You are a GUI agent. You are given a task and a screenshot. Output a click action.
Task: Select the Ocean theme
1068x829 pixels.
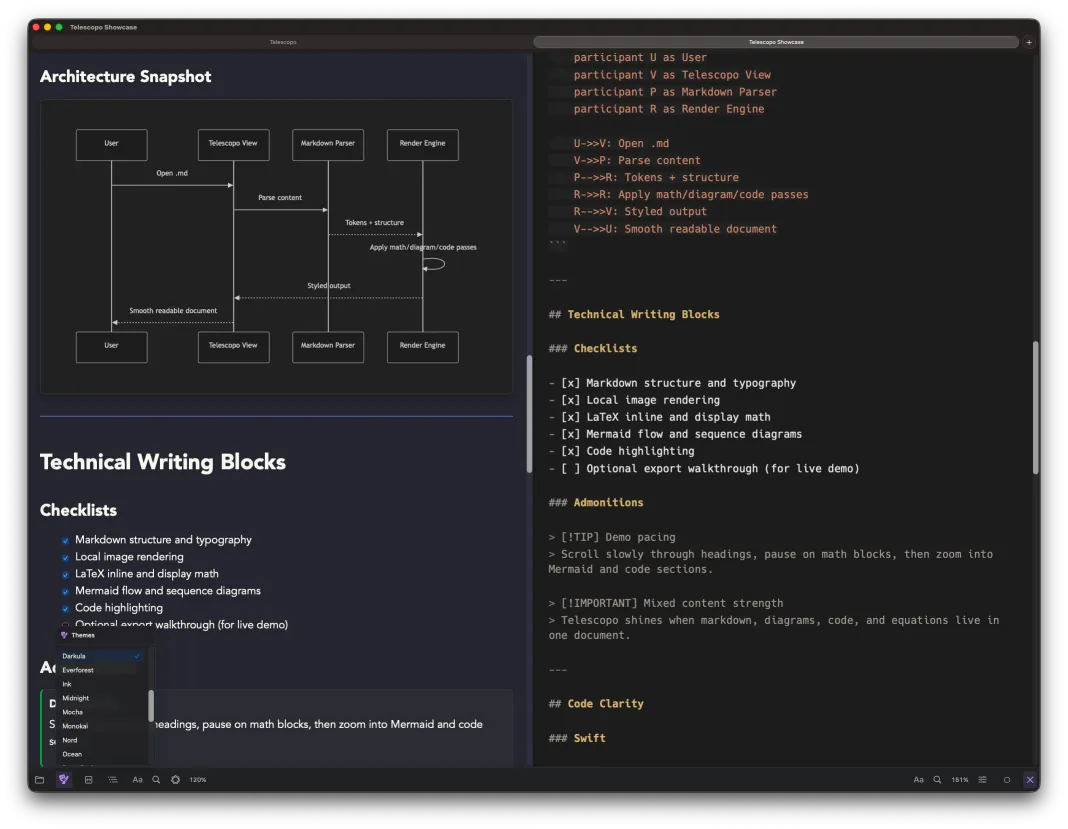coord(101,754)
